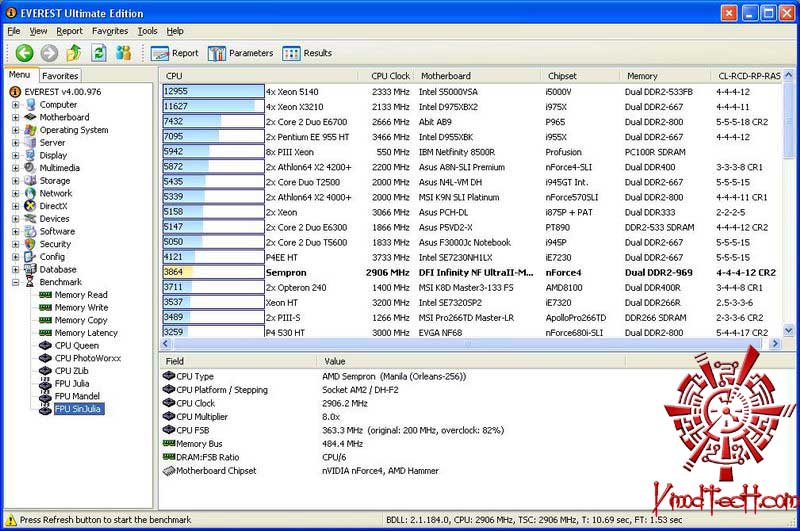Expand the Network tree node
800x531 pixels.
pos(15,193)
